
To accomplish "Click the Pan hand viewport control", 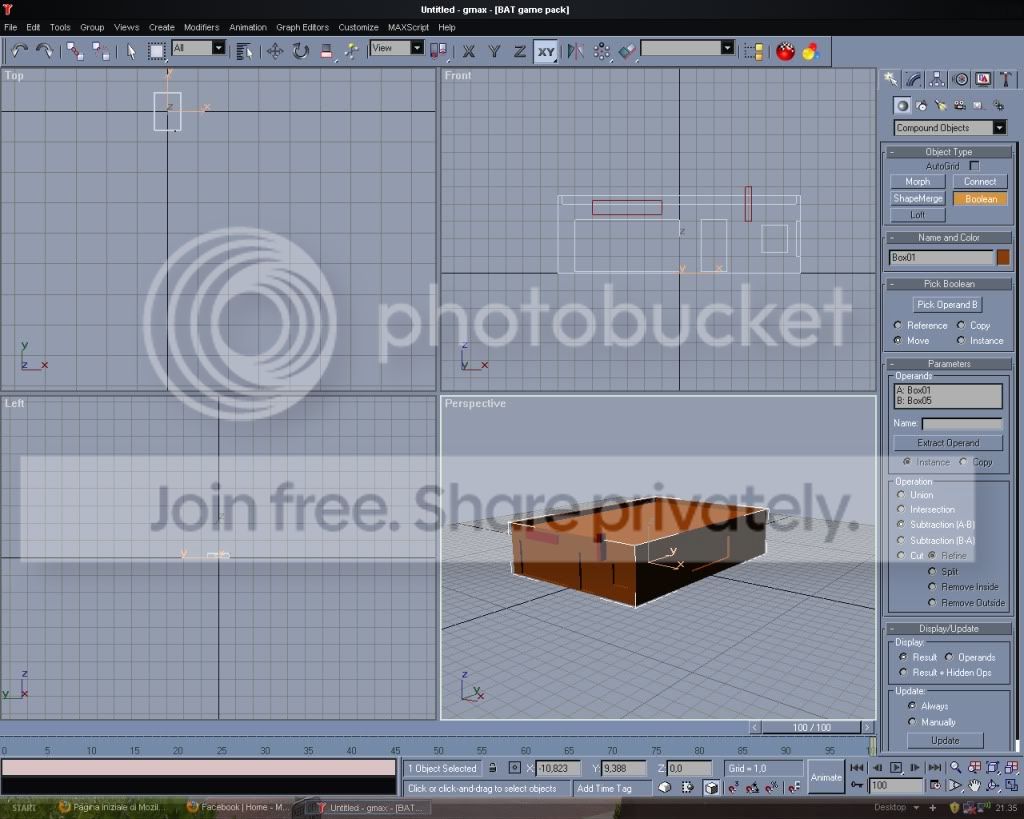I will click(974, 785).
